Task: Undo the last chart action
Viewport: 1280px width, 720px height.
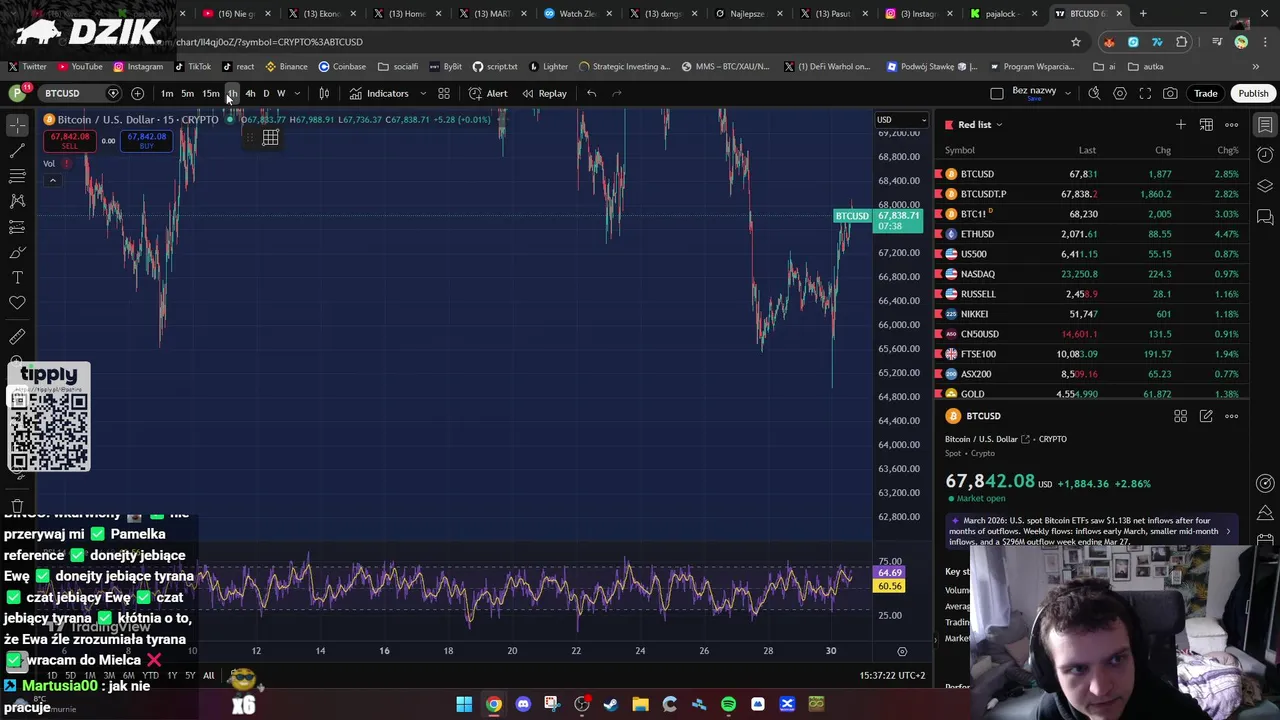Action: pos(591,93)
